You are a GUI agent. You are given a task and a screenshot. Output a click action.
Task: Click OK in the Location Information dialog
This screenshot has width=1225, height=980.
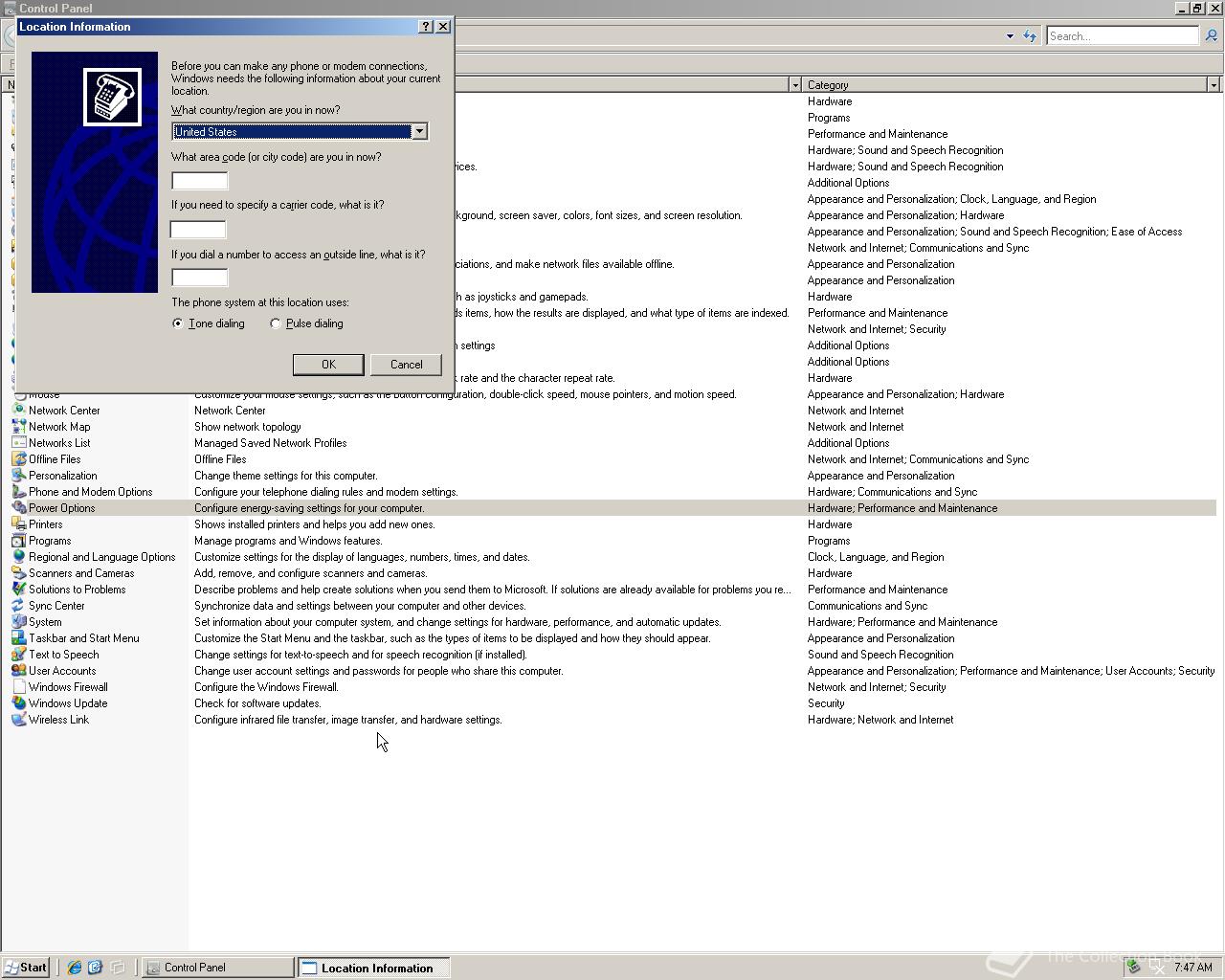pos(328,365)
